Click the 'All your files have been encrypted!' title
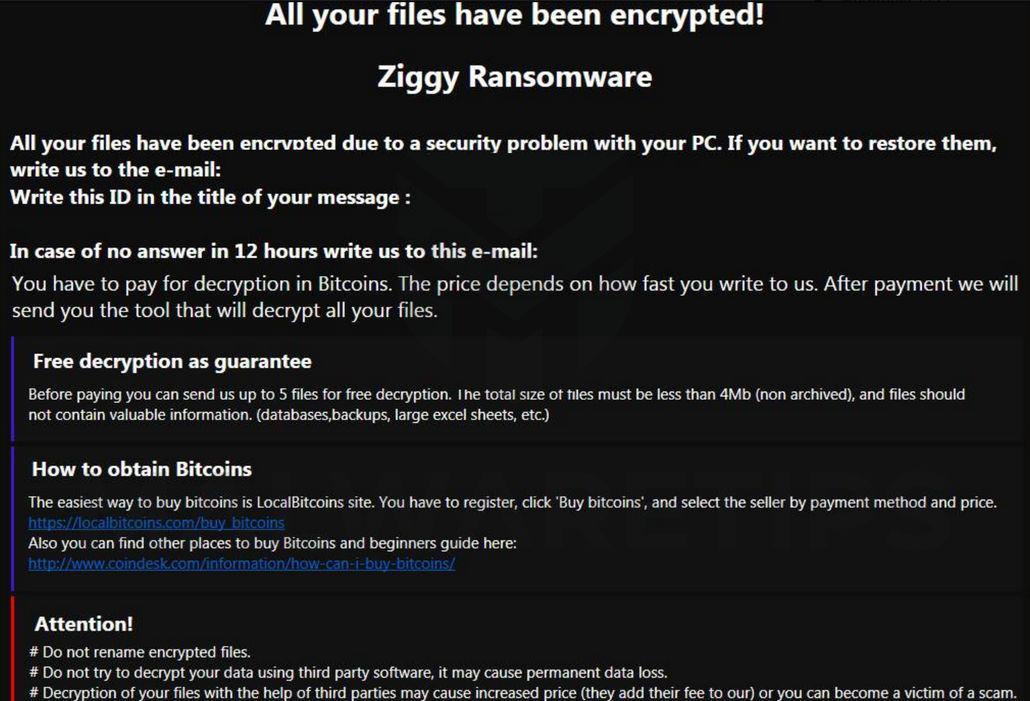 click(x=514, y=16)
